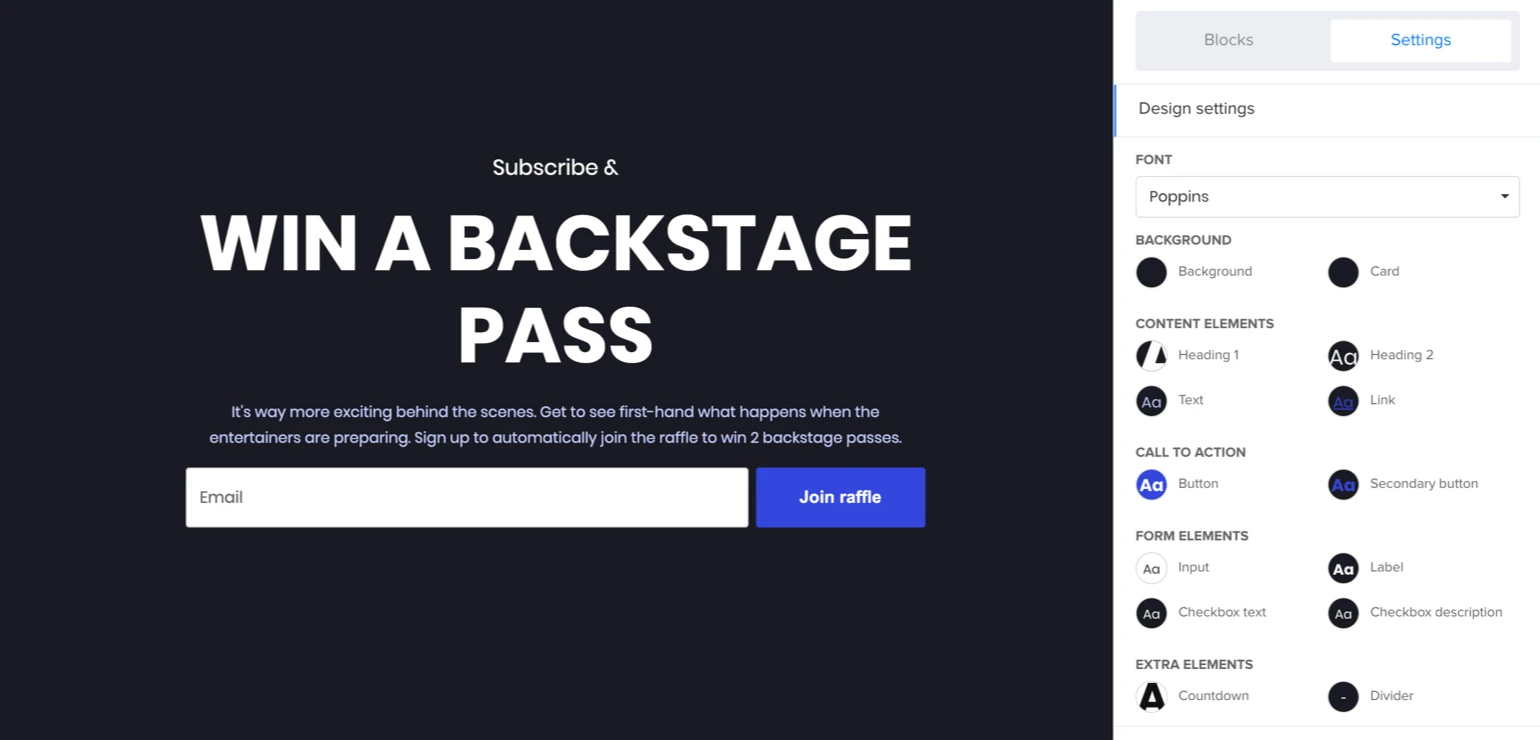
Task: Open the Heading 2 style icon
Action: point(1343,355)
